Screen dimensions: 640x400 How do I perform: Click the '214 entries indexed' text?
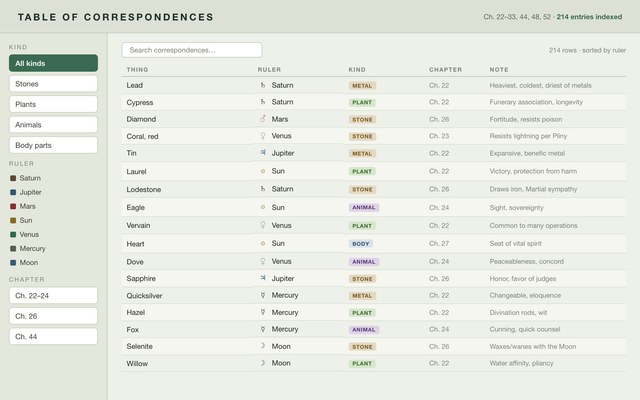coord(589,17)
